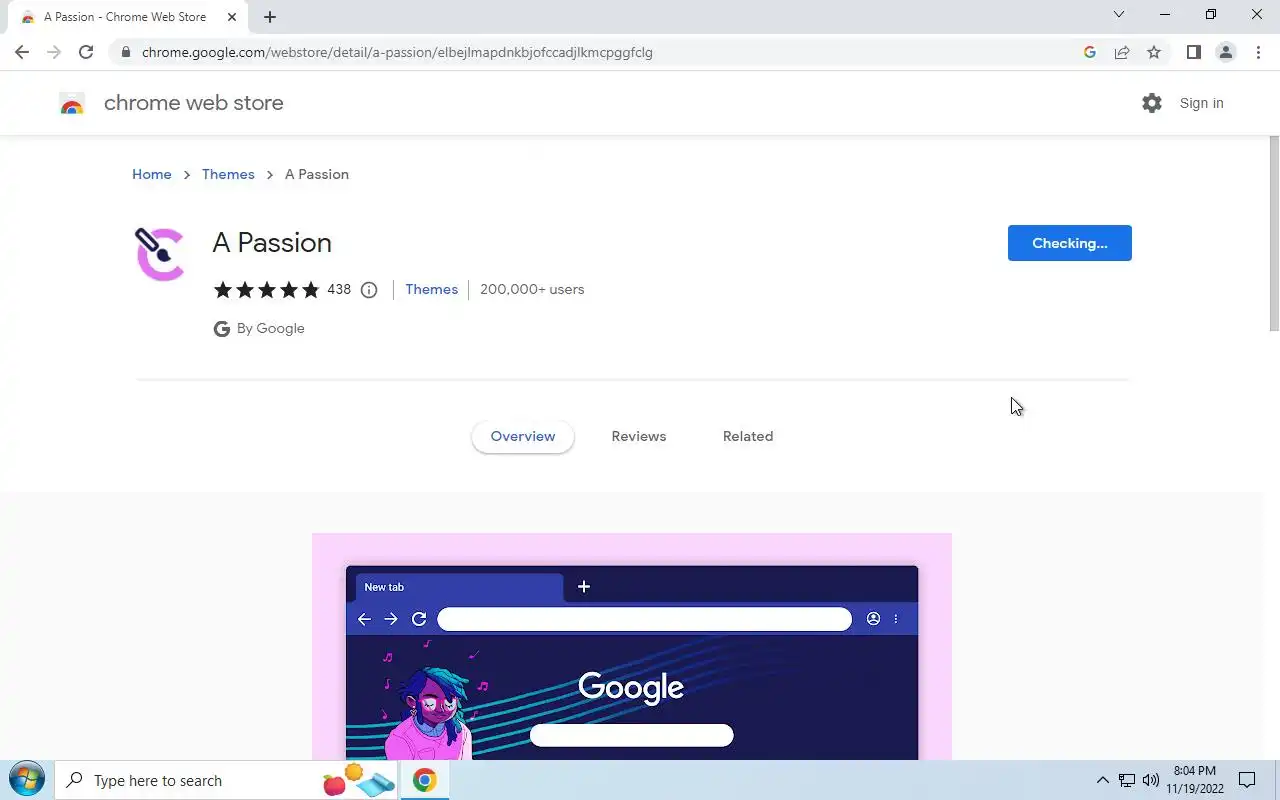Reload the page with the refresh icon
The height and width of the screenshot is (800, 1280).
pos(86,52)
